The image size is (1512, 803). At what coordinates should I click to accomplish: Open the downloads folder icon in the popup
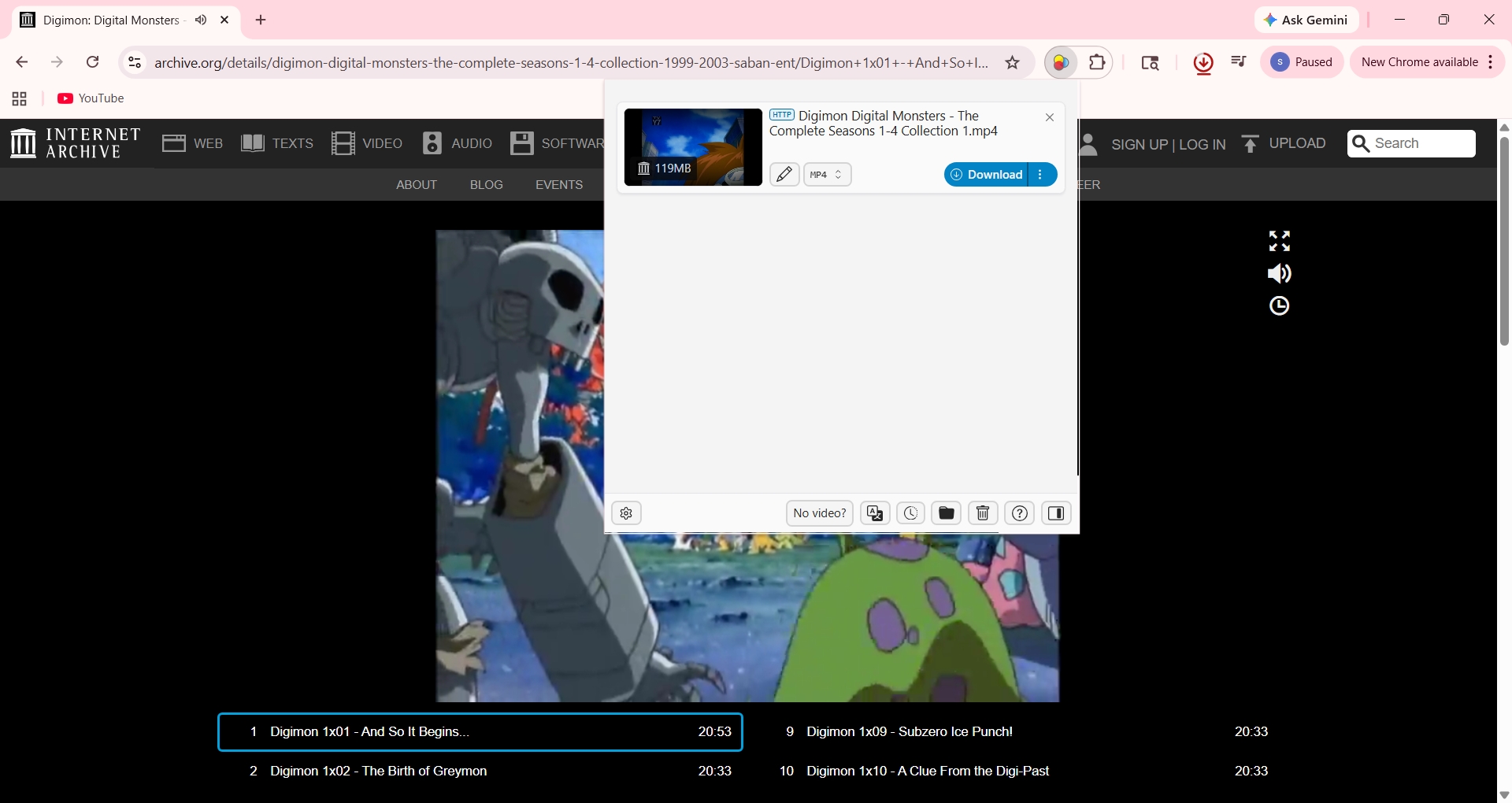(x=946, y=513)
